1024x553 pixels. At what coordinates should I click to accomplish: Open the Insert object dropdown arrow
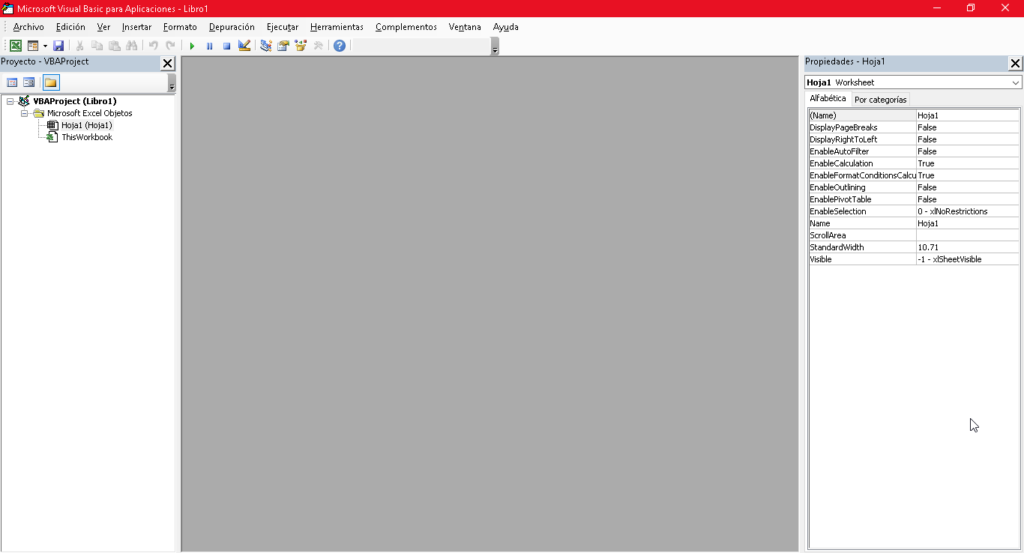(45, 46)
